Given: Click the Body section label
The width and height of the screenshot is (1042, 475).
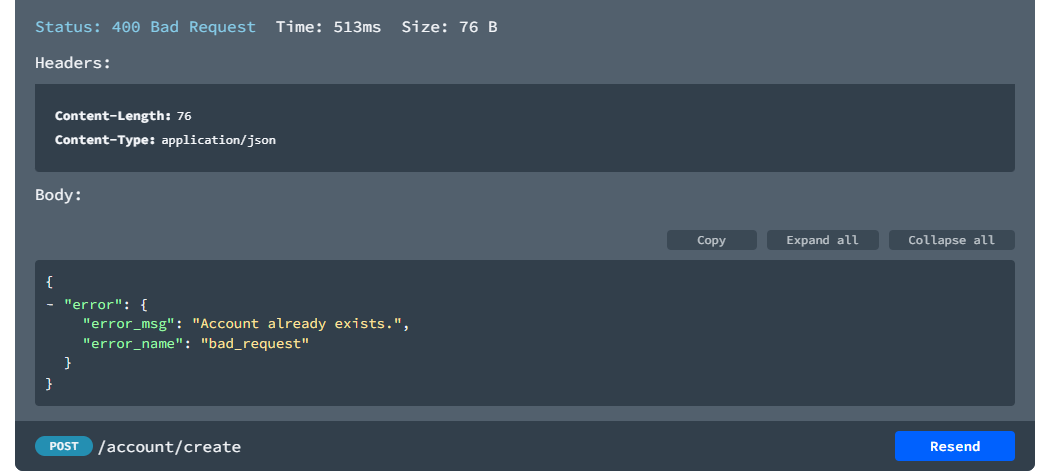Looking at the screenshot, I should click(x=58, y=195).
